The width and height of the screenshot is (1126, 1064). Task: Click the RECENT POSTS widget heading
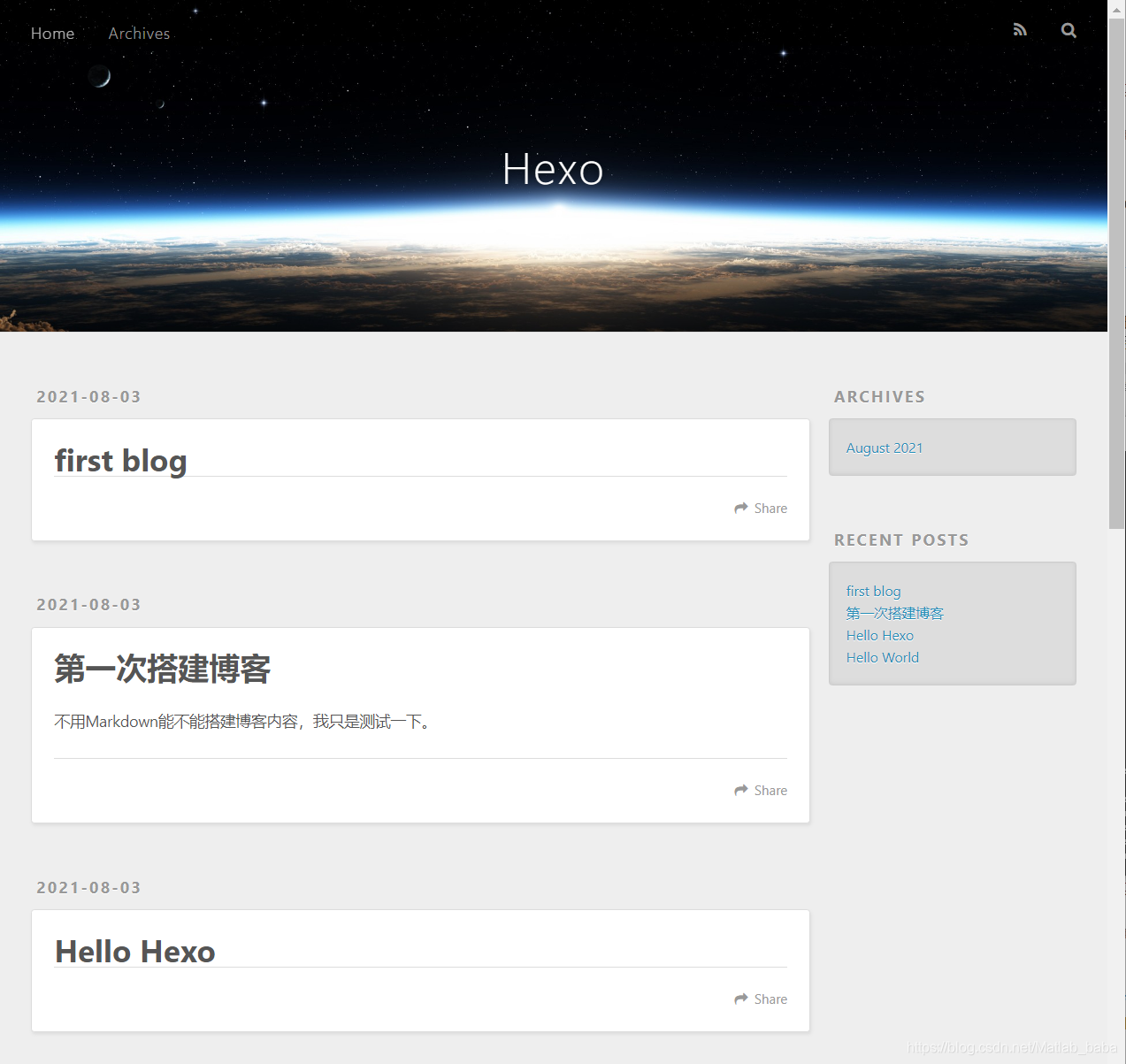901,540
